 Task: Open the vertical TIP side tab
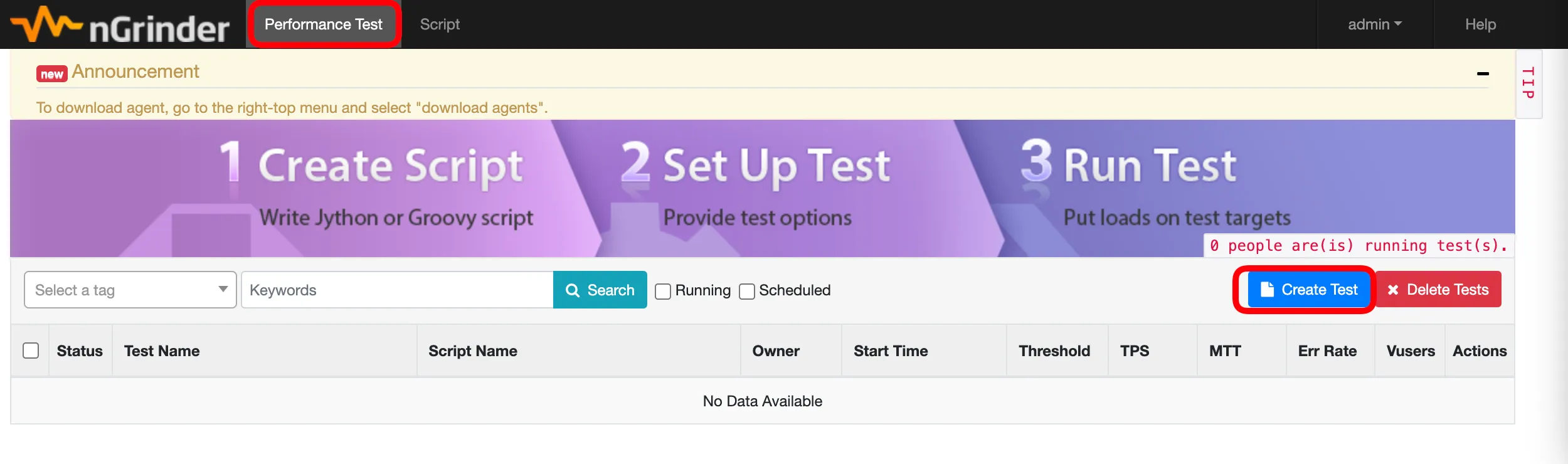click(x=1528, y=83)
